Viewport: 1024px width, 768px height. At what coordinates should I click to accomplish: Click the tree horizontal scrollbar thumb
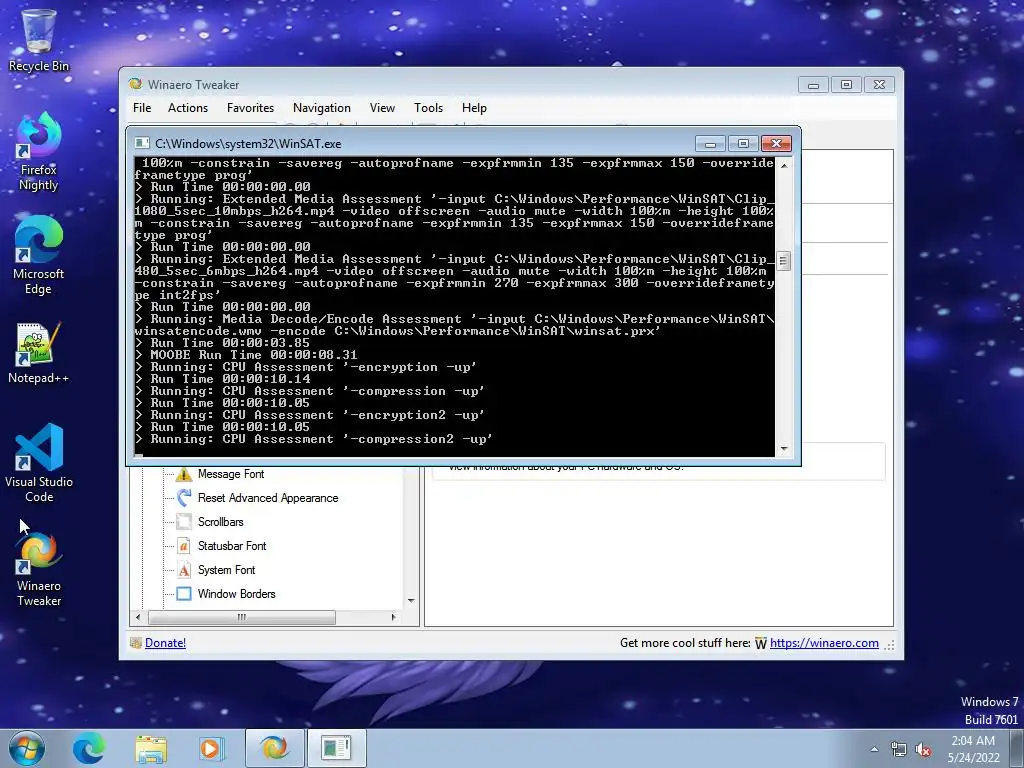point(242,617)
